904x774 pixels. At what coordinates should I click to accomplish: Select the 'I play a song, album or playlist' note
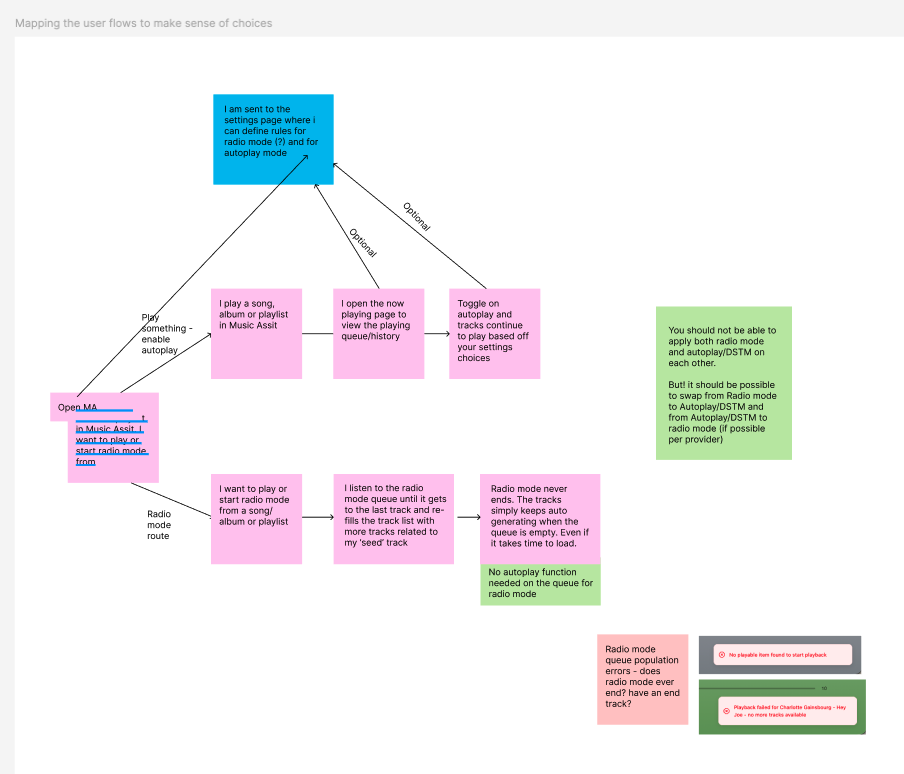pyautogui.click(x=256, y=334)
